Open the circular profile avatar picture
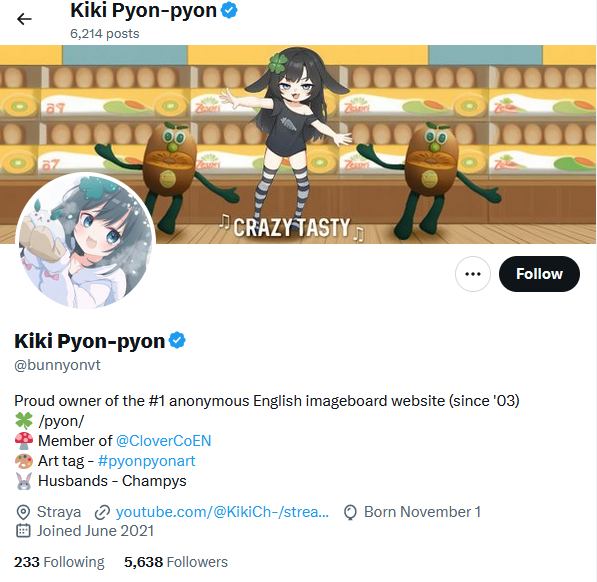Viewport: 597px width, 582px height. [x=85, y=241]
